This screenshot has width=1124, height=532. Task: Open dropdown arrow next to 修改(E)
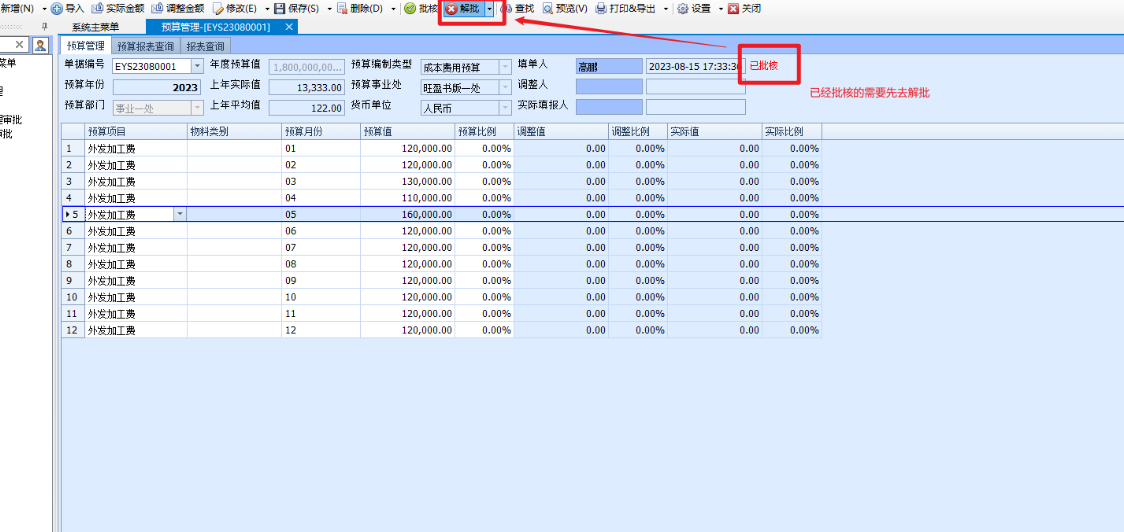[267, 9]
